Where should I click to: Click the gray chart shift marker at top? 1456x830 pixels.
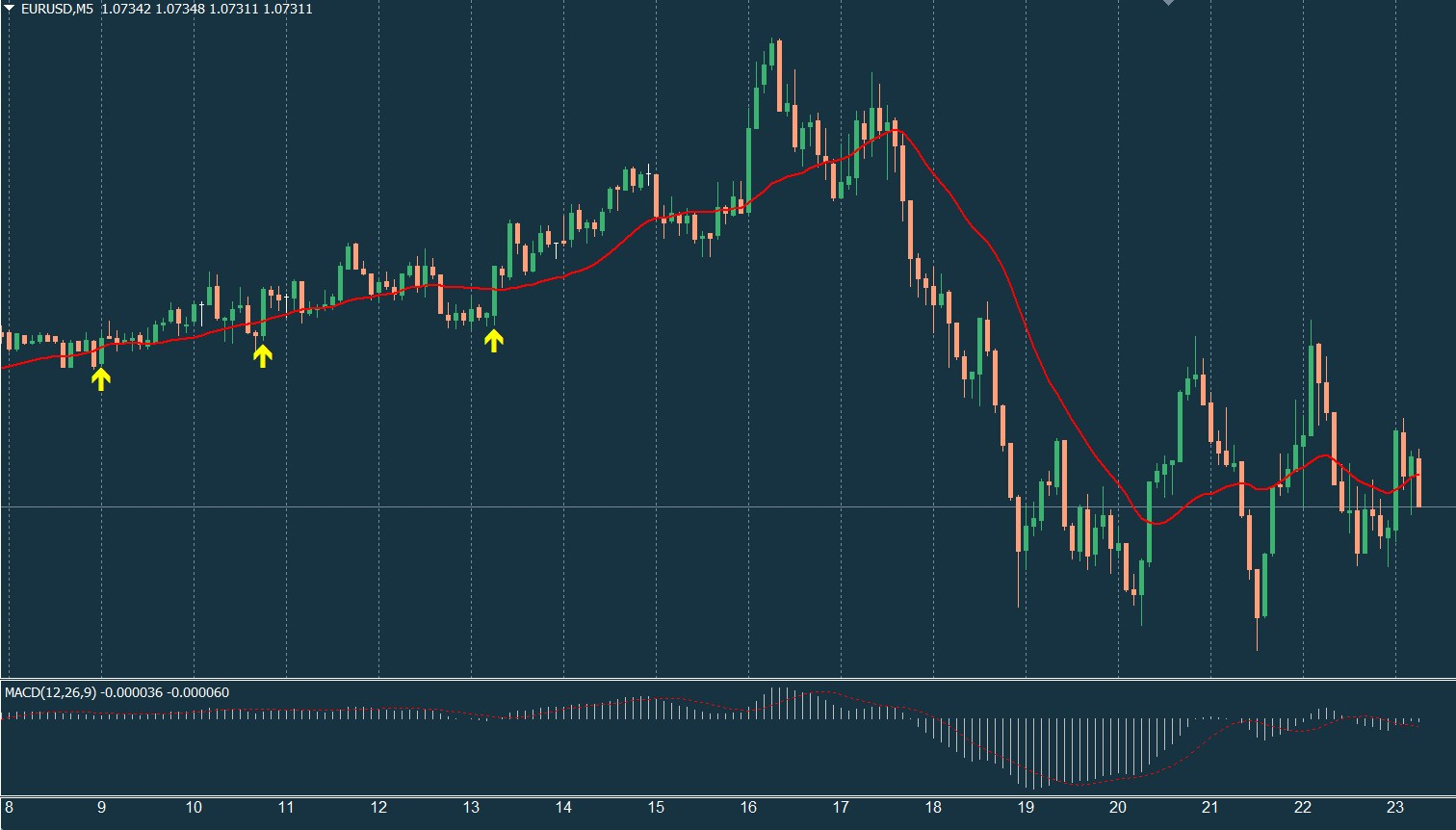coord(1168,3)
